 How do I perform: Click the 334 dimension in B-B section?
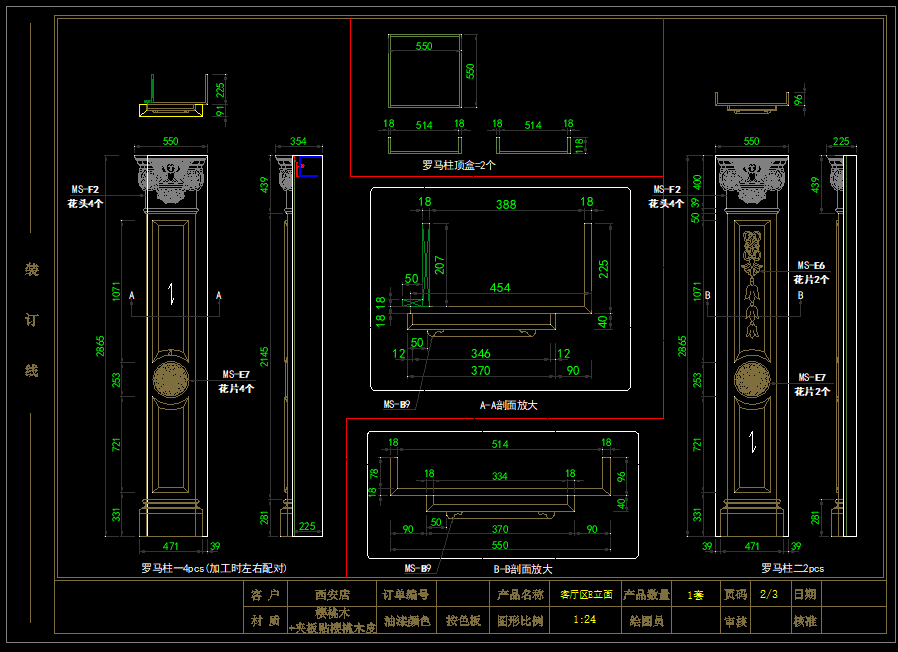point(499,474)
